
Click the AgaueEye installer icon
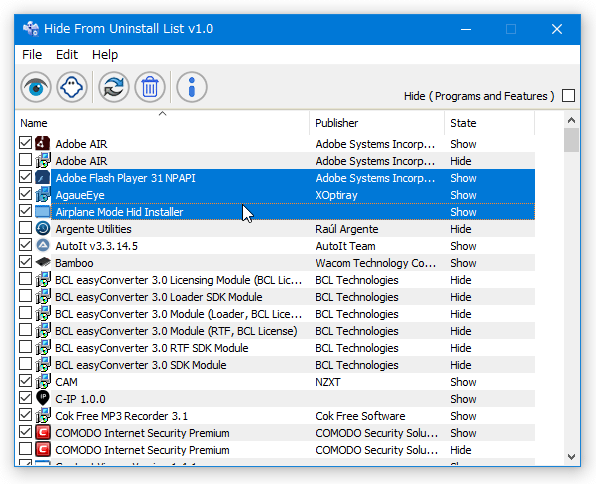click(43, 195)
